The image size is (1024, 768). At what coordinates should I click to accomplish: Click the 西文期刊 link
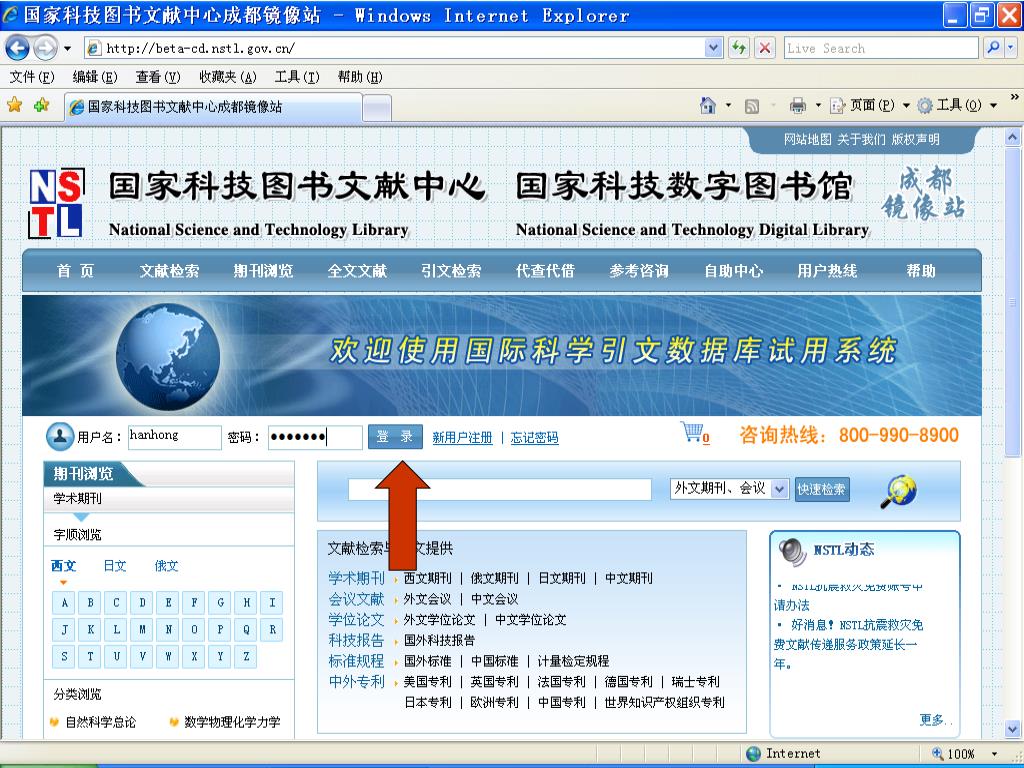coord(427,578)
